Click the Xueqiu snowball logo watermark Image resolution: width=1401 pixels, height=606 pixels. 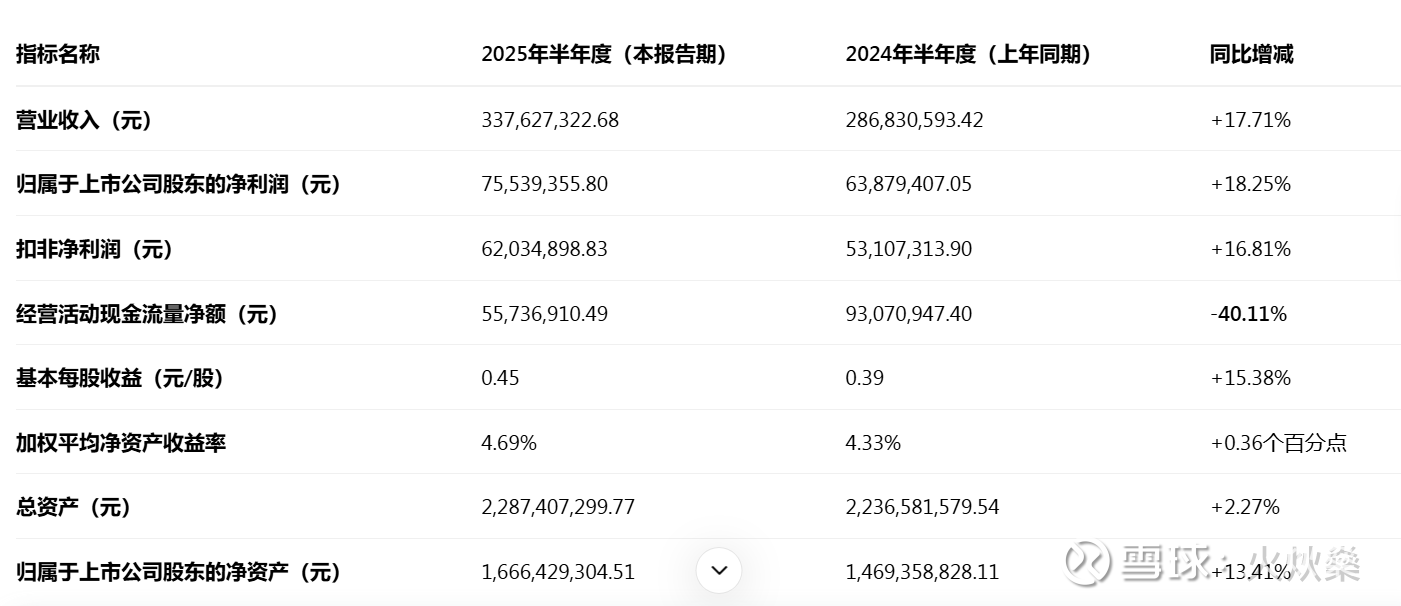1086,563
